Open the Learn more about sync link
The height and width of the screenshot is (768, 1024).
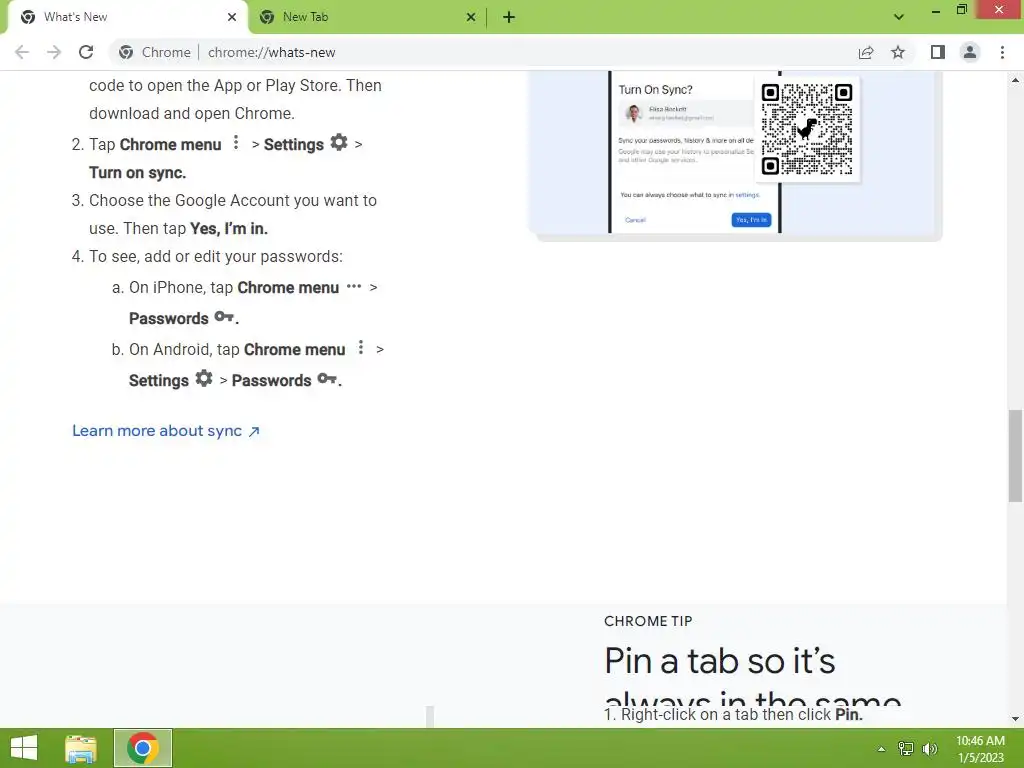166,431
